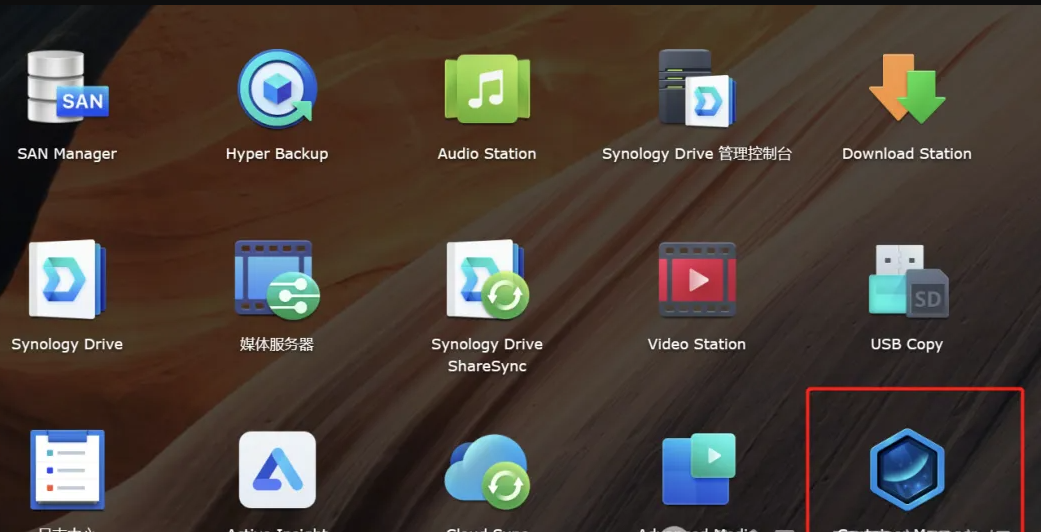Open Video Station
This screenshot has width=1041, height=532.
(696, 279)
